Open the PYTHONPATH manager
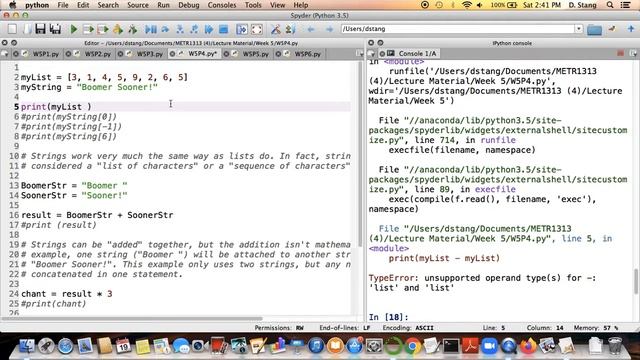The width and height of the screenshot is (640, 360). (290, 29)
